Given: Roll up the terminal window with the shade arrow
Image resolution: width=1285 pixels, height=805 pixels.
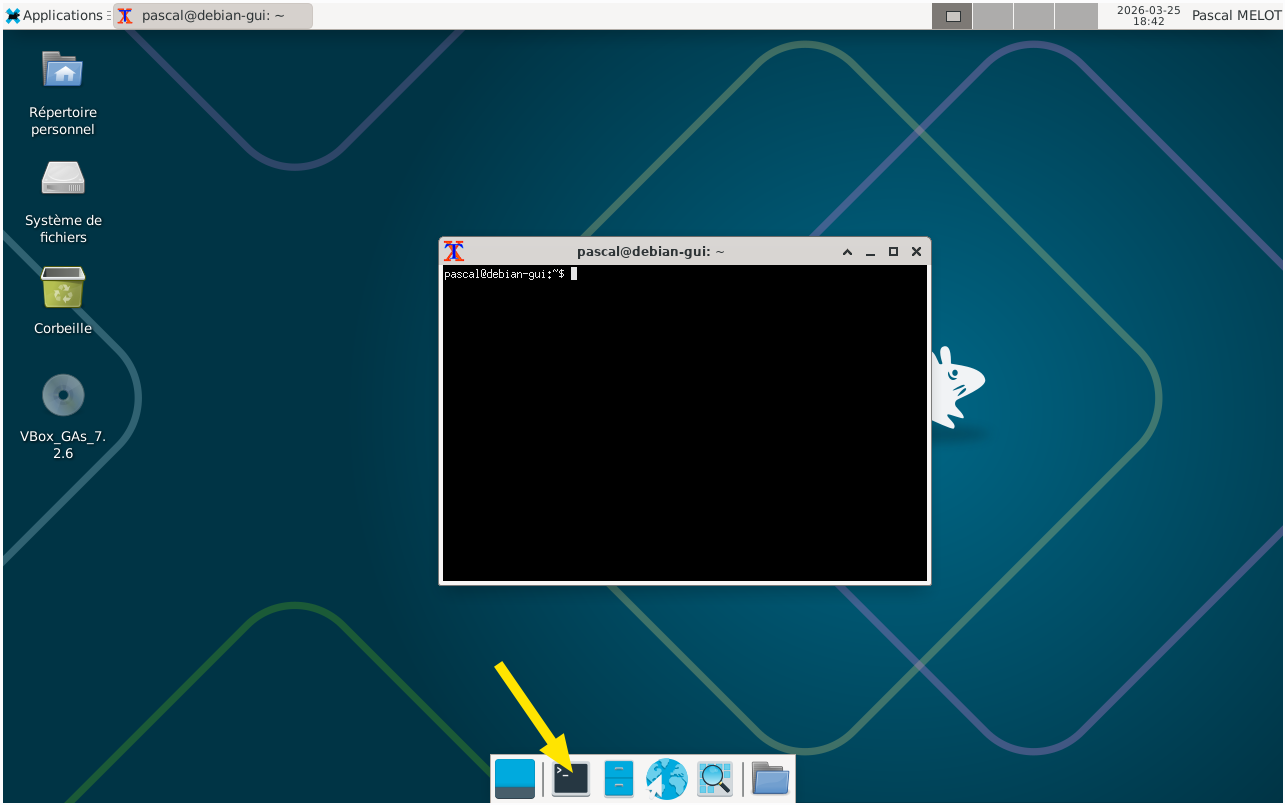Looking at the screenshot, I should tap(847, 252).
